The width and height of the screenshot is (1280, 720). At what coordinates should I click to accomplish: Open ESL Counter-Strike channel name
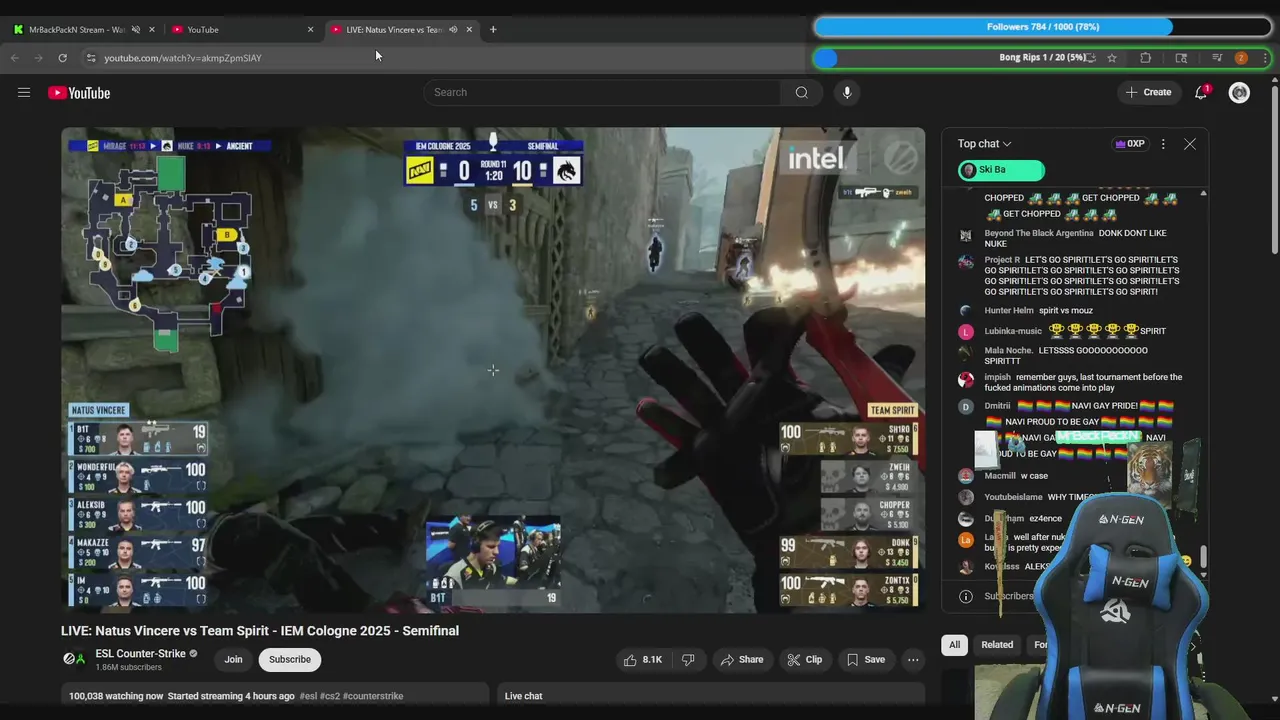[x=140, y=654]
